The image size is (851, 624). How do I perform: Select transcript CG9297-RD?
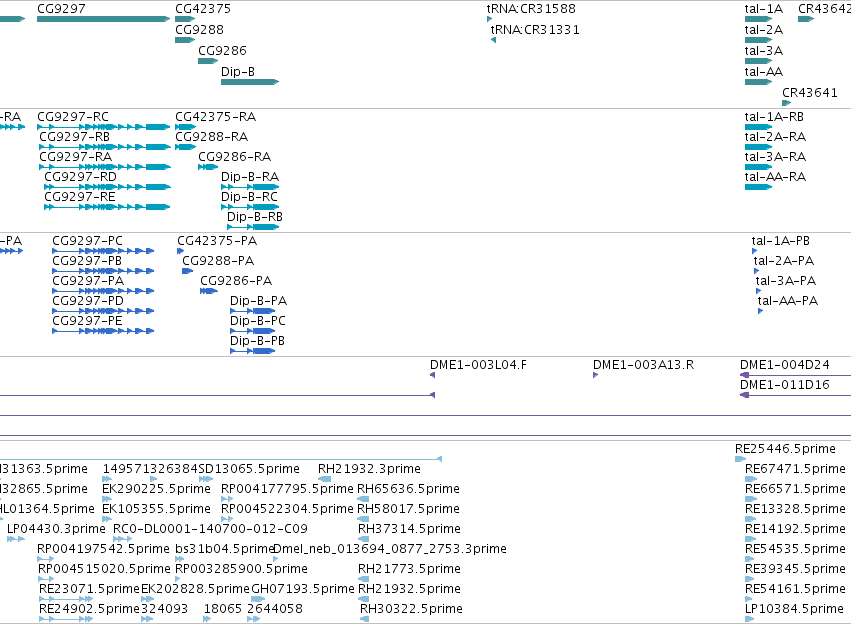pyautogui.click(x=107, y=187)
